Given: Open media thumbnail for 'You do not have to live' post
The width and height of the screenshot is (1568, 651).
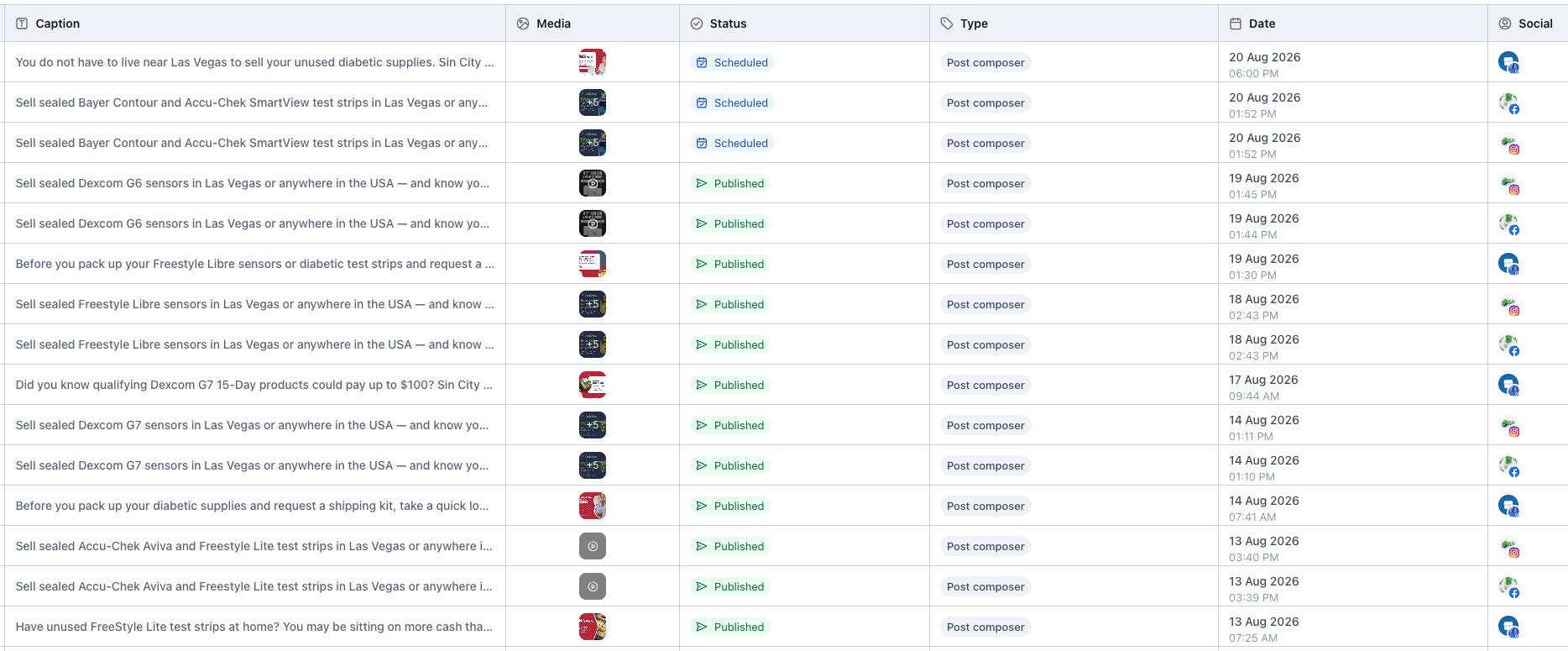Looking at the screenshot, I should tap(593, 62).
